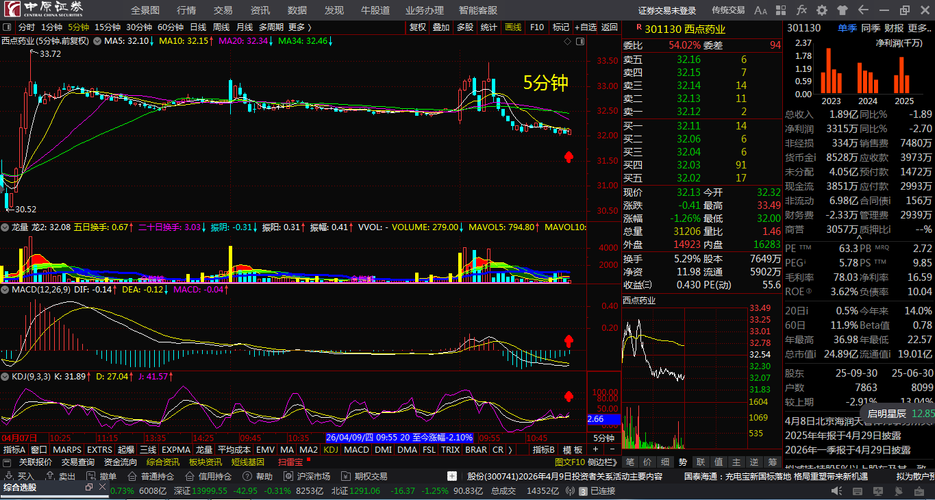Switch to the 筹 chip tab

pos(773,462)
